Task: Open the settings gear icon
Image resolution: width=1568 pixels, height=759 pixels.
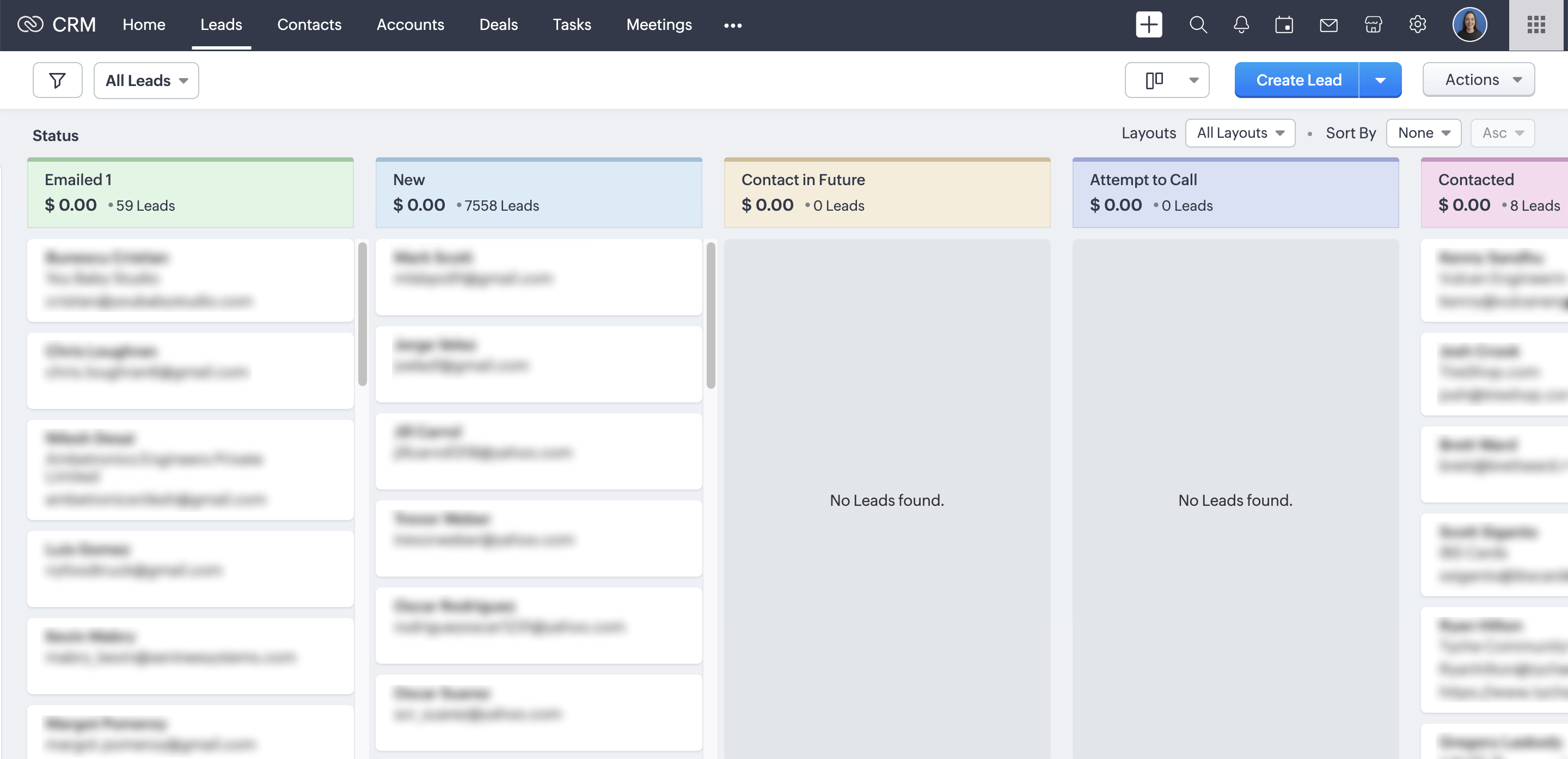Action: [1417, 25]
